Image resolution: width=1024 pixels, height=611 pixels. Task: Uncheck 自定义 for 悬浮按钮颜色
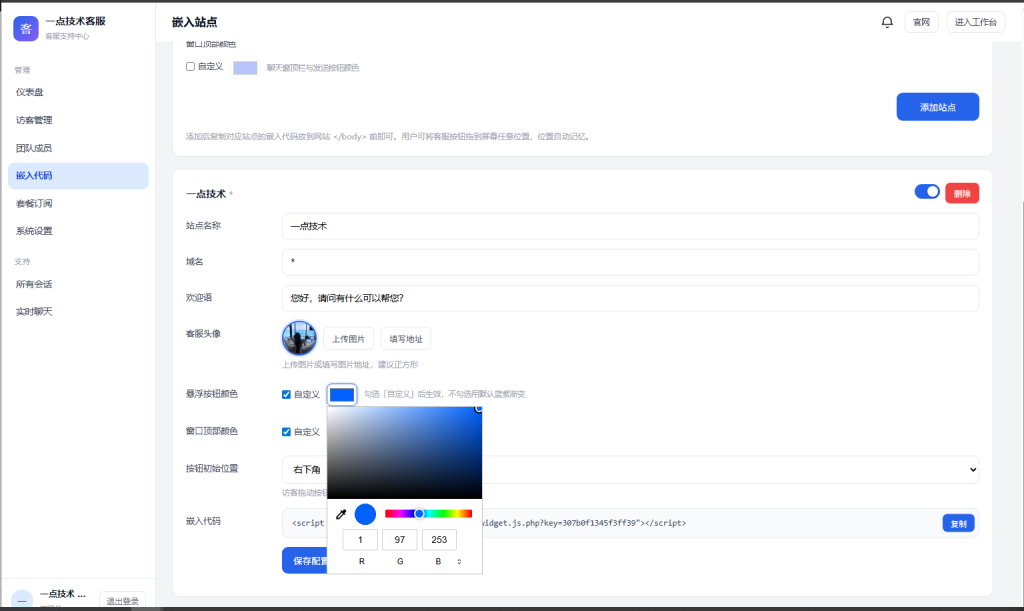click(x=286, y=394)
